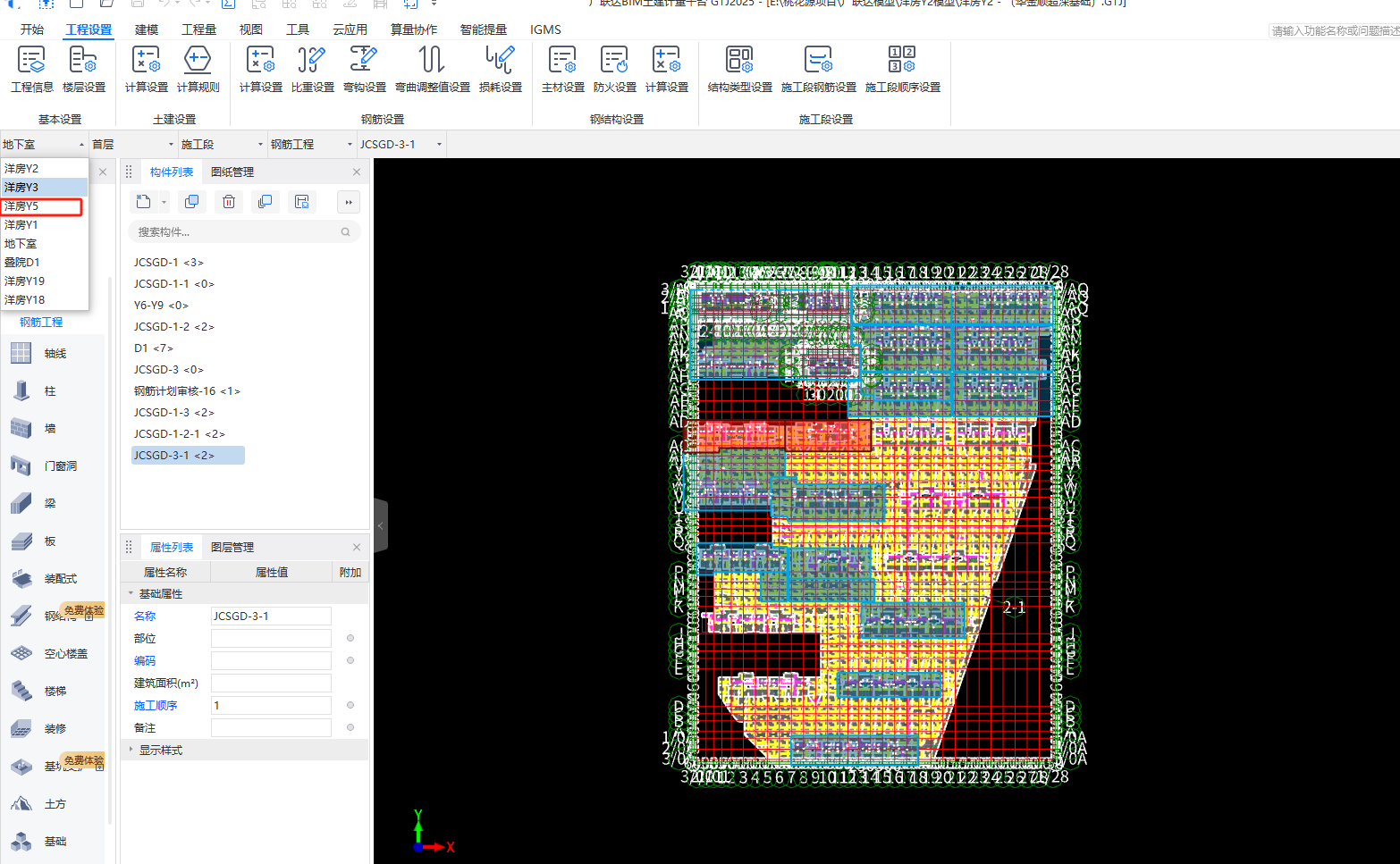Open 计算设置 under 钢结构设置
Image resolution: width=1400 pixels, height=864 pixels.
666,70
